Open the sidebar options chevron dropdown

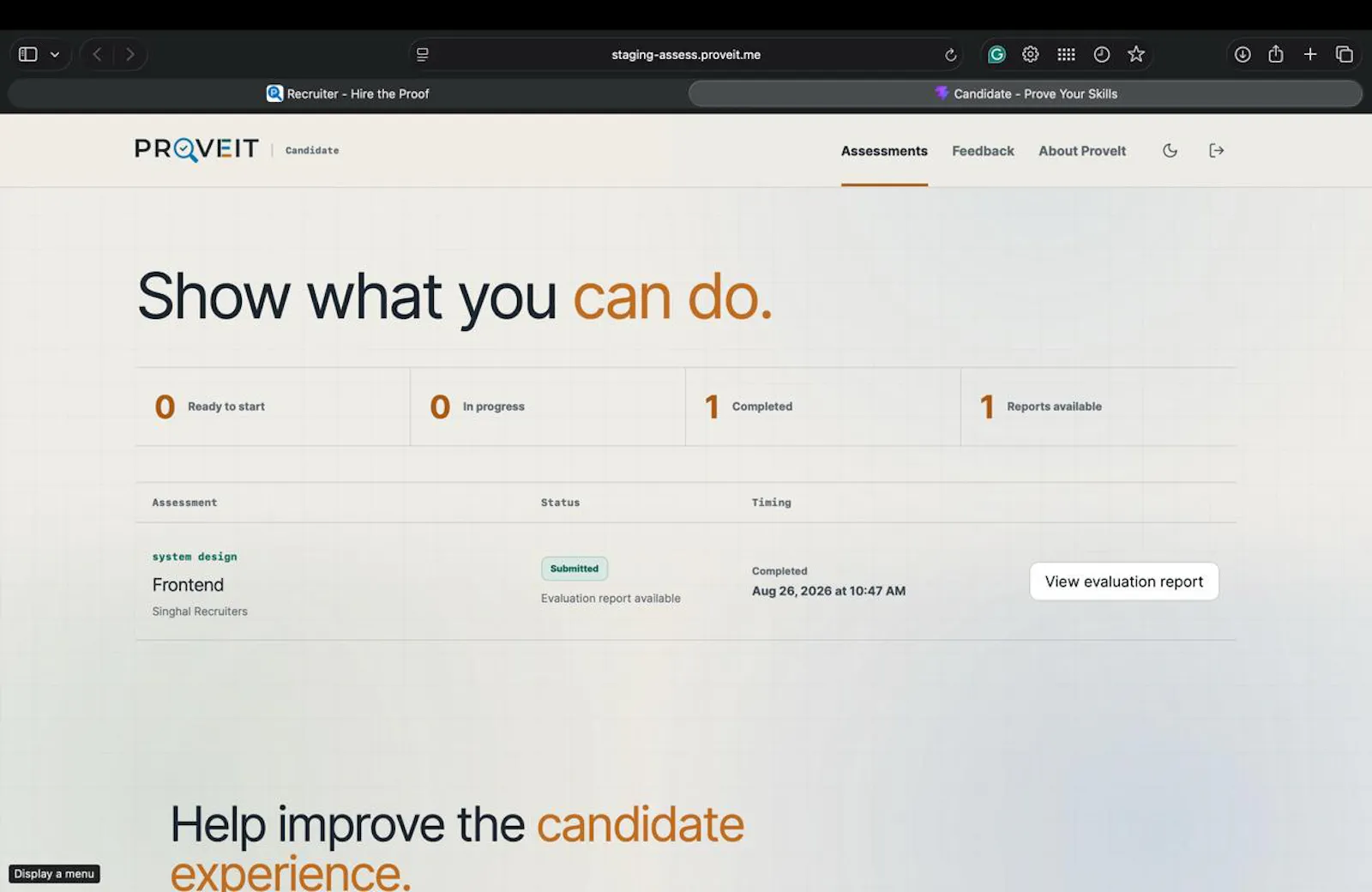[x=55, y=54]
